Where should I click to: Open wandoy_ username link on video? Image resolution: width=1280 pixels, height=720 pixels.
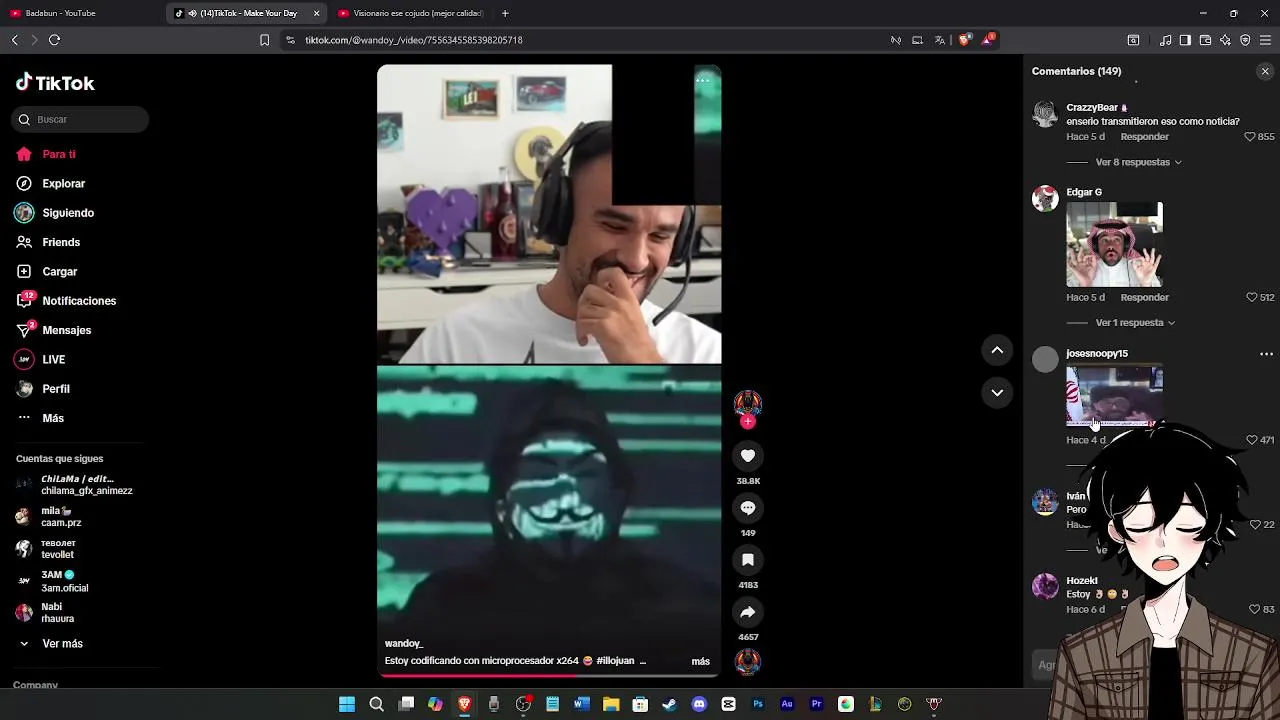(x=404, y=644)
